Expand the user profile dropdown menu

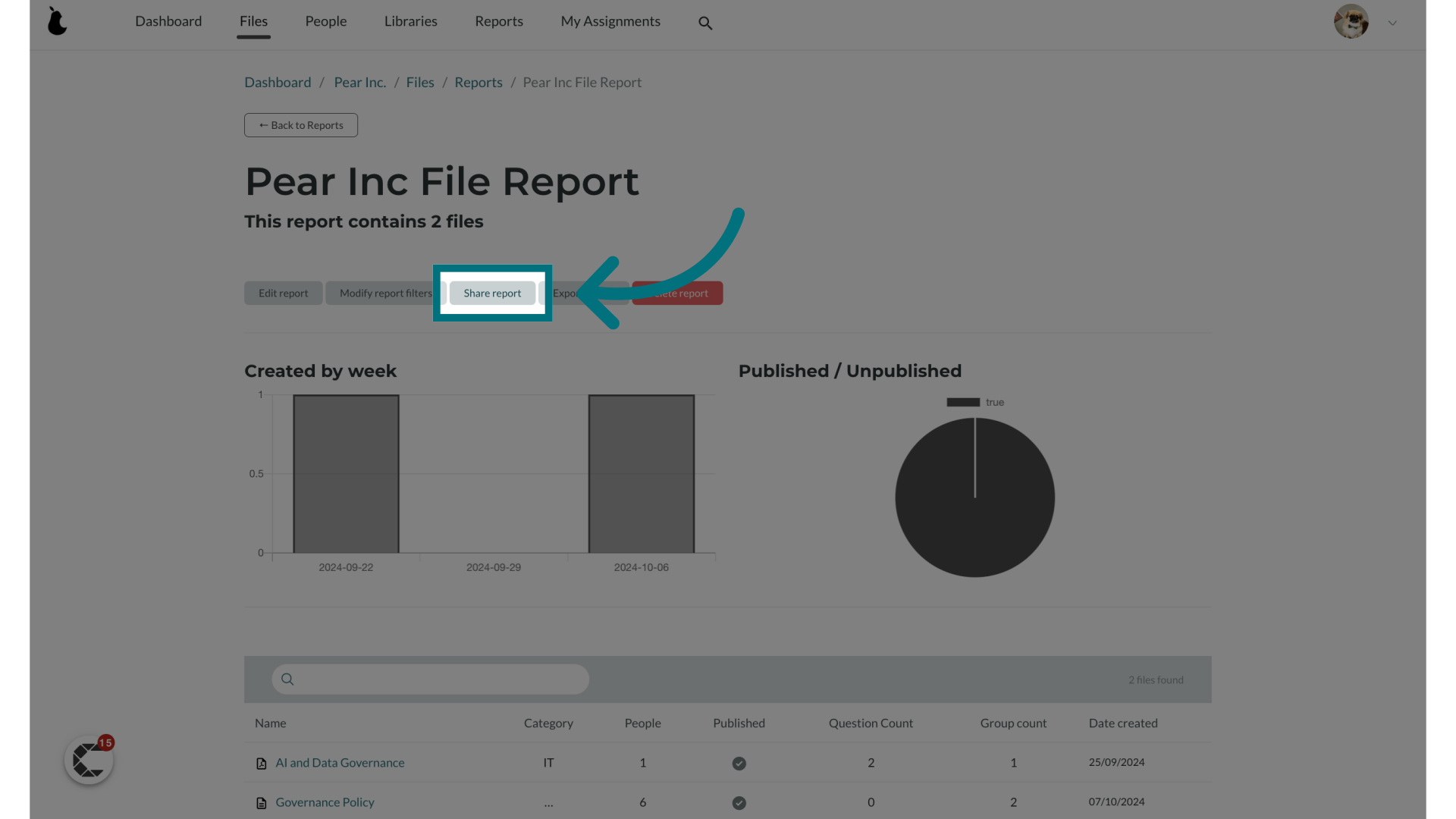click(x=1392, y=21)
